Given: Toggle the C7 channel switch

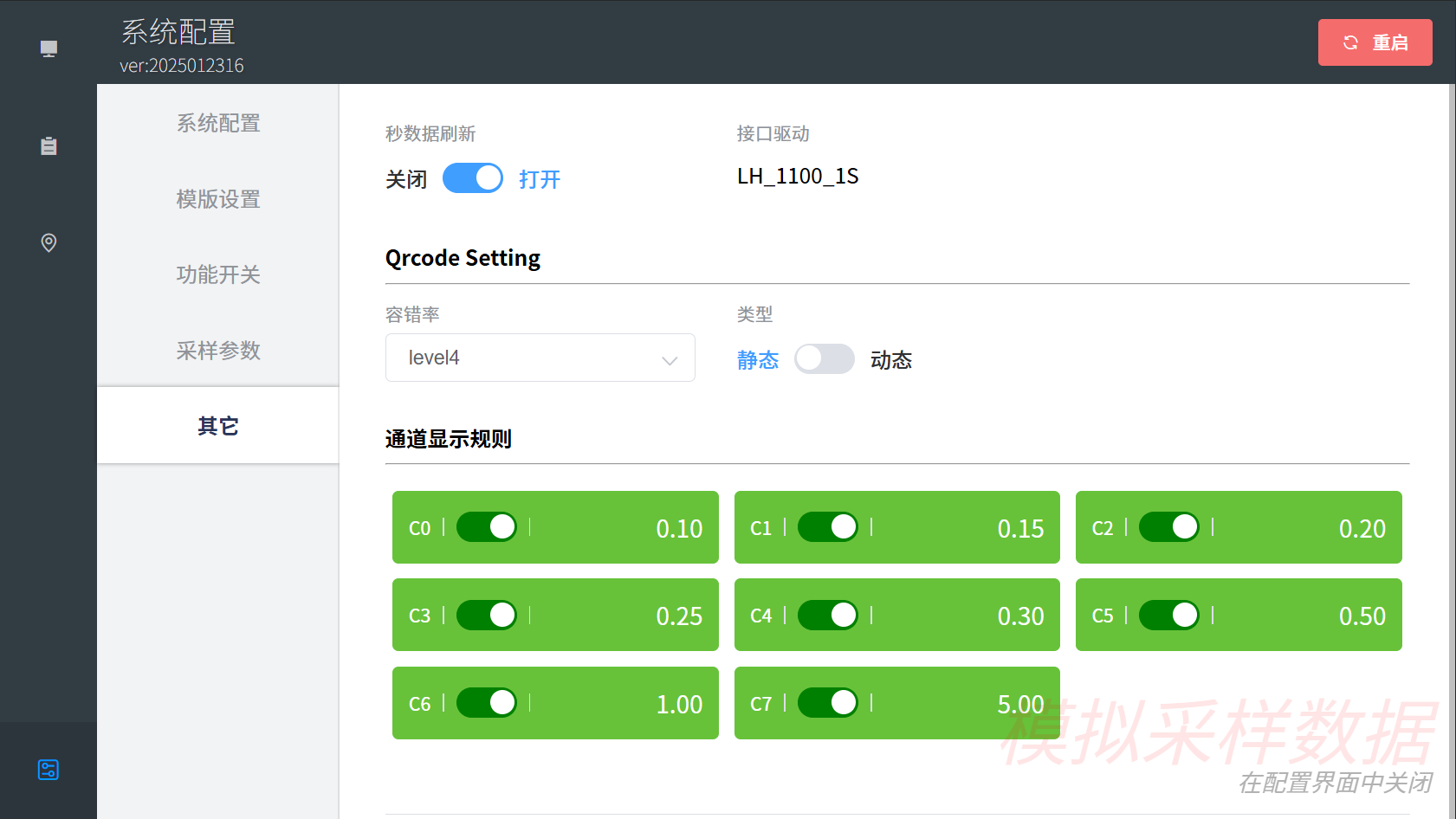Looking at the screenshot, I should tap(827, 703).
